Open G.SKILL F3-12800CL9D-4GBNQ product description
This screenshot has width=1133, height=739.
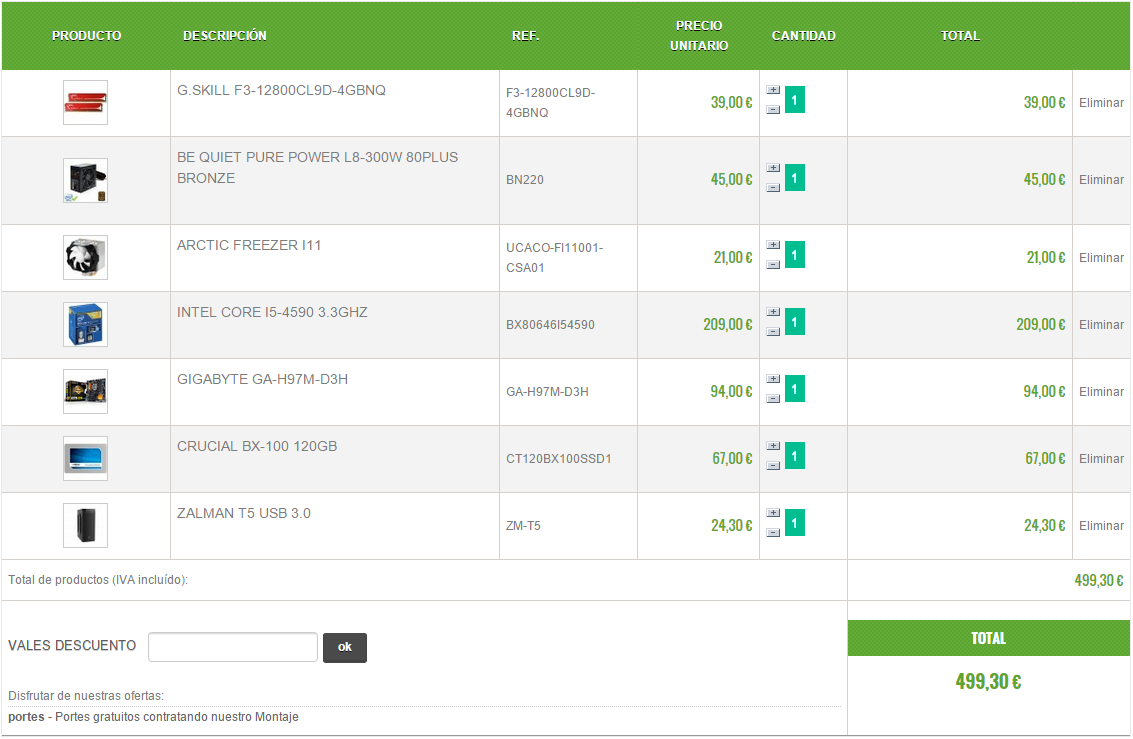(x=281, y=90)
